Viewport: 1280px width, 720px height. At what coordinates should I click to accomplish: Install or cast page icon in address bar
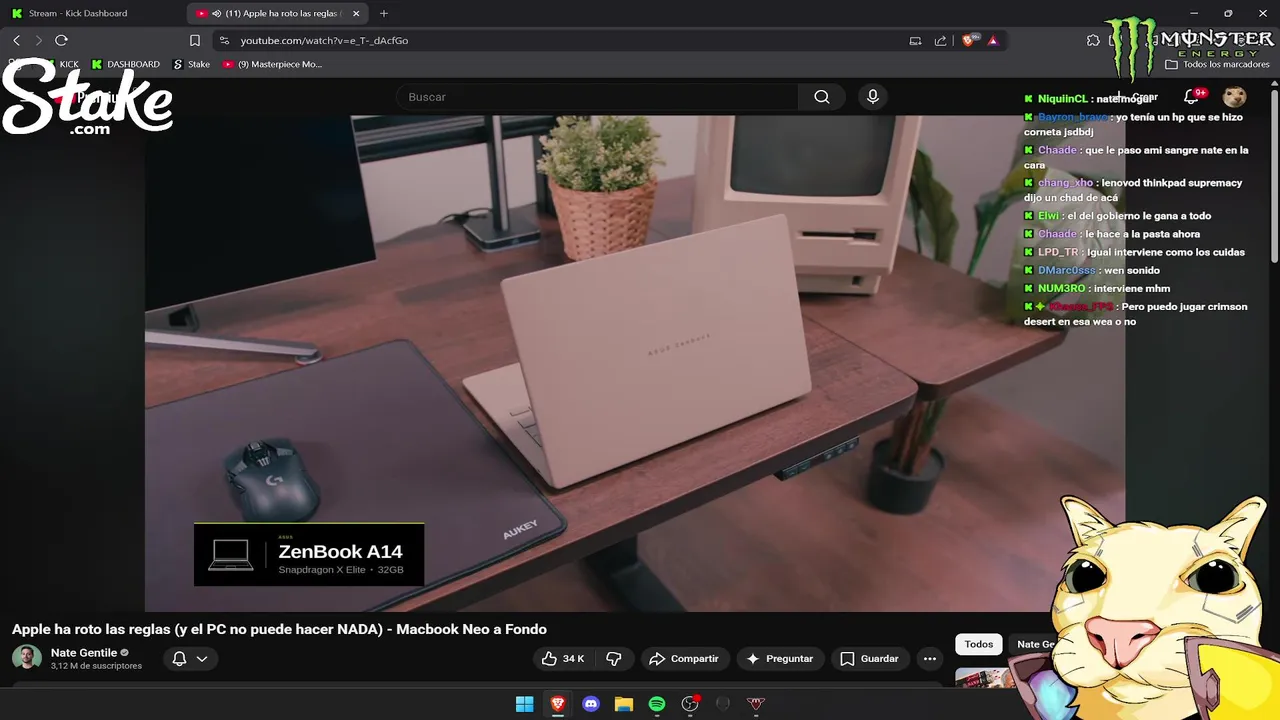[915, 40]
